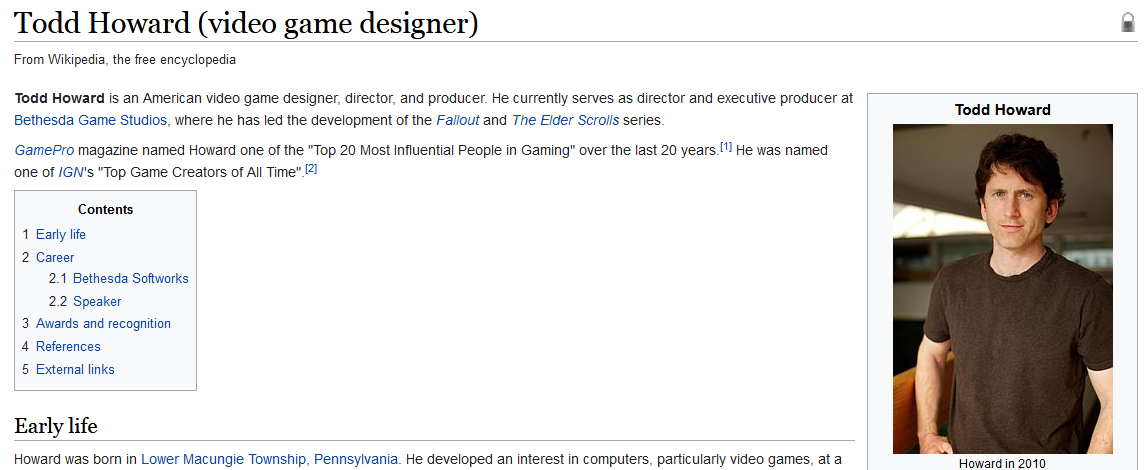
Task: Navigate to Speaker subsection in contents
Action: pos(97,301)
